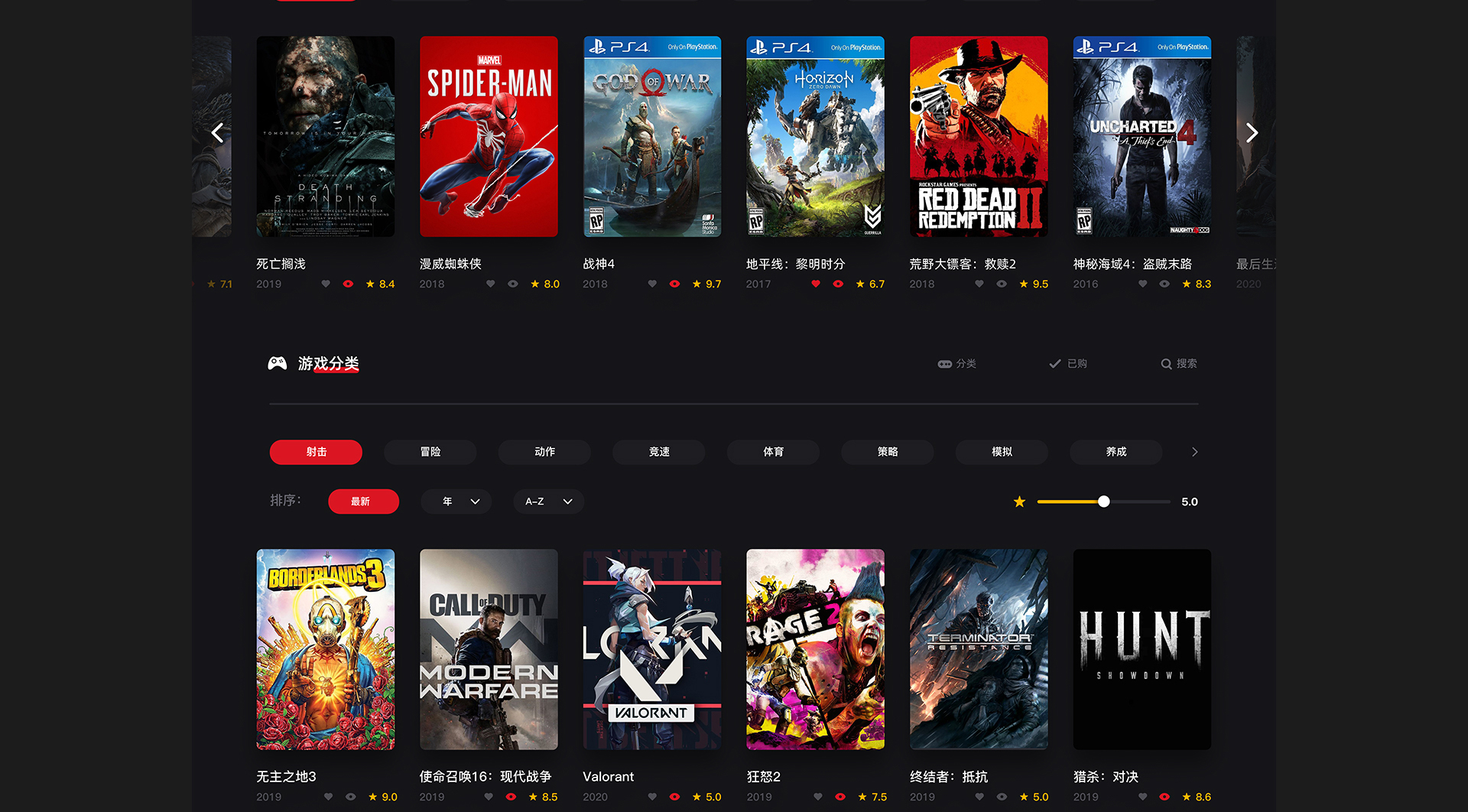The height and width of the screenshot is (812, 1468).
Task: Open the 搜索 tab
Action: (1179, 363)
